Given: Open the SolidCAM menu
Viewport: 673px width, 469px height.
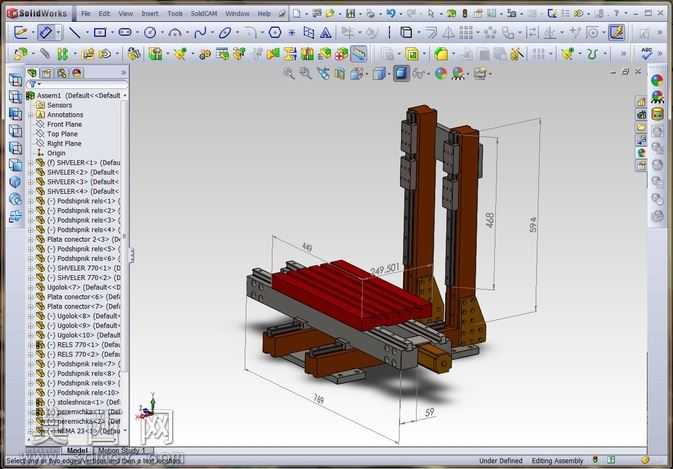Looking at the screenshot, I should [x=204, y=14].
